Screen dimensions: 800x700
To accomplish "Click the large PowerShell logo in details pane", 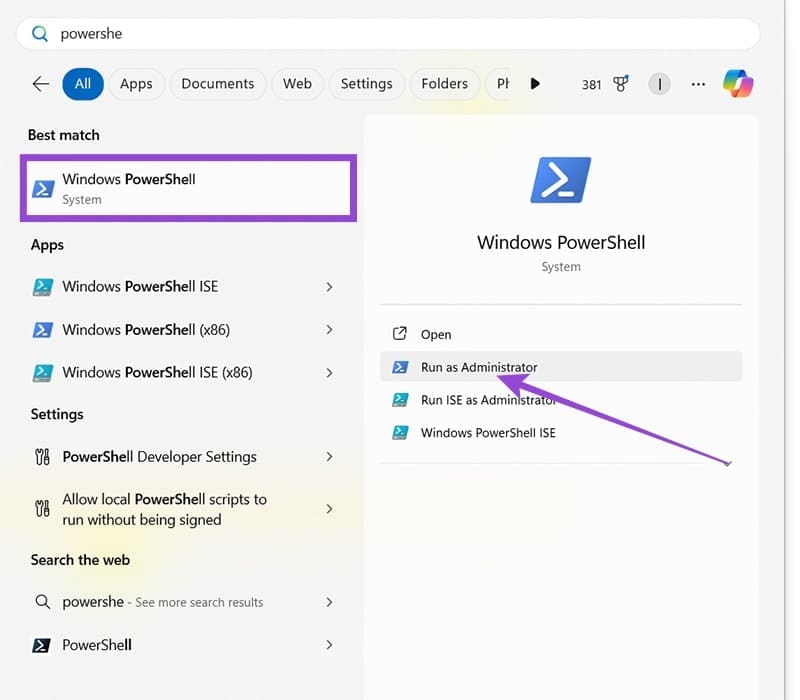I will coord(561,180).
